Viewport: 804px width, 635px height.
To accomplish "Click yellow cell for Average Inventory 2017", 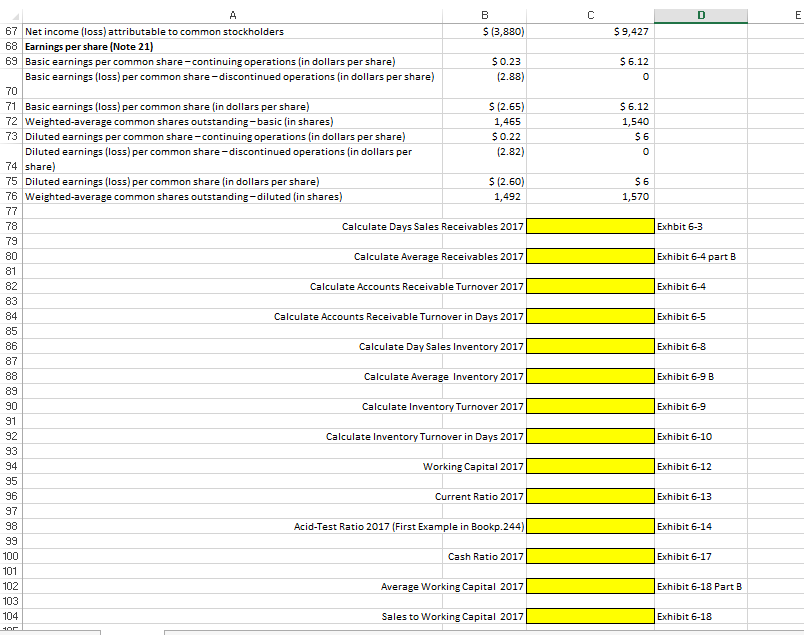I will coord(590,376).
